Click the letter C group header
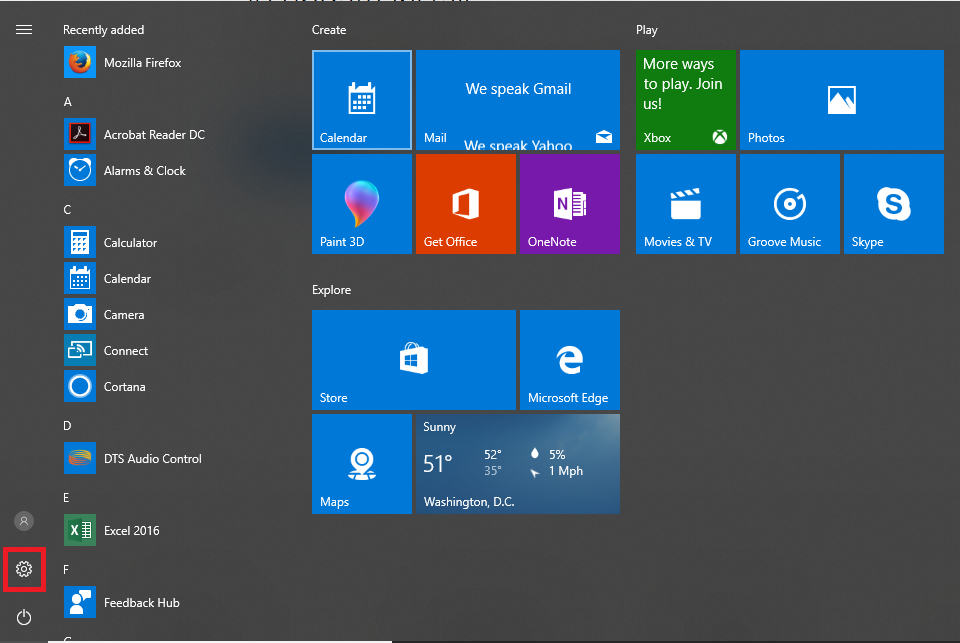The height and width of the screenshot is (643, 960). [x=67, y=209]
